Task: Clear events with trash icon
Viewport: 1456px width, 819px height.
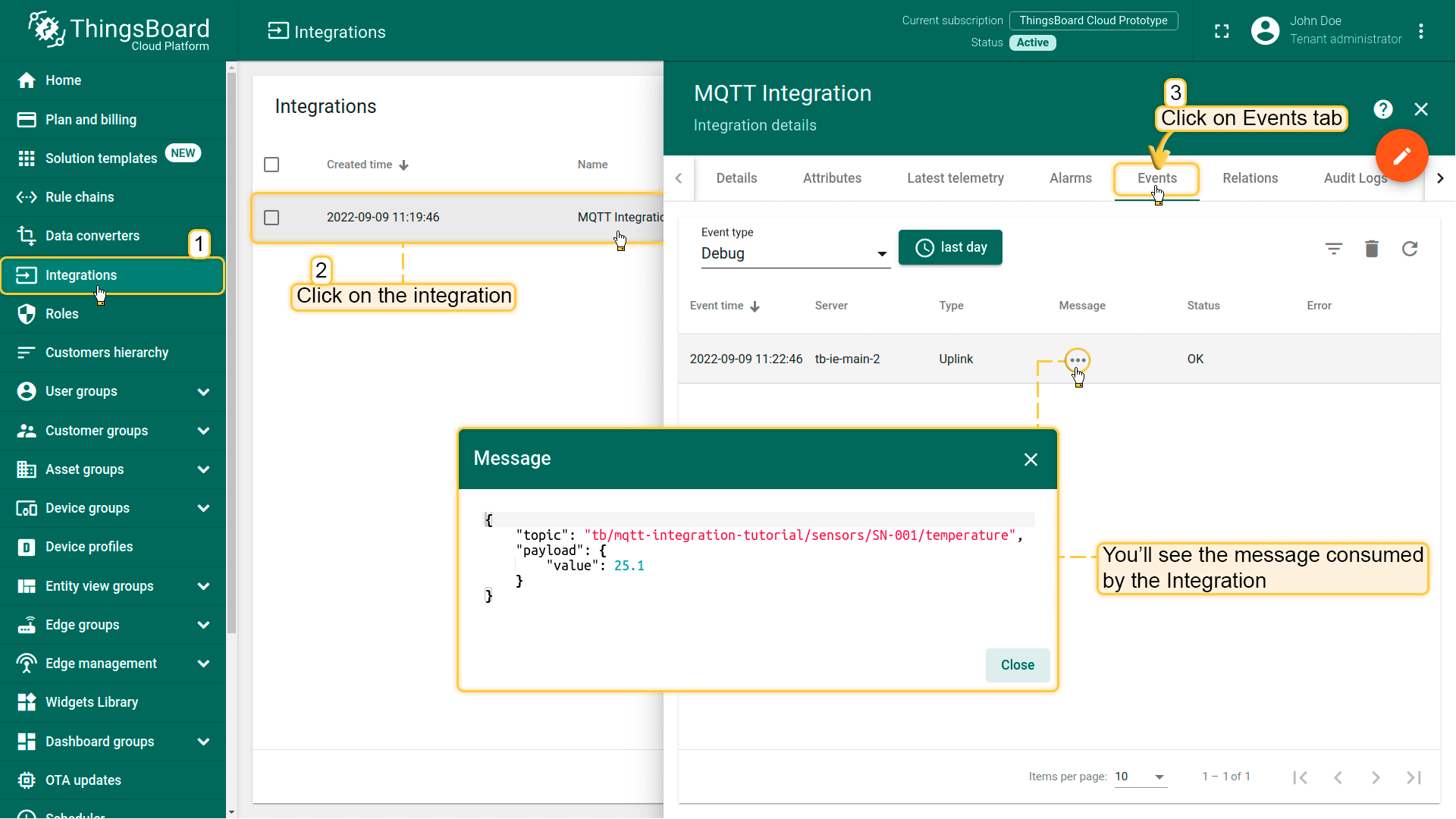Action: pyautogui.click(x=1372, y=249)
